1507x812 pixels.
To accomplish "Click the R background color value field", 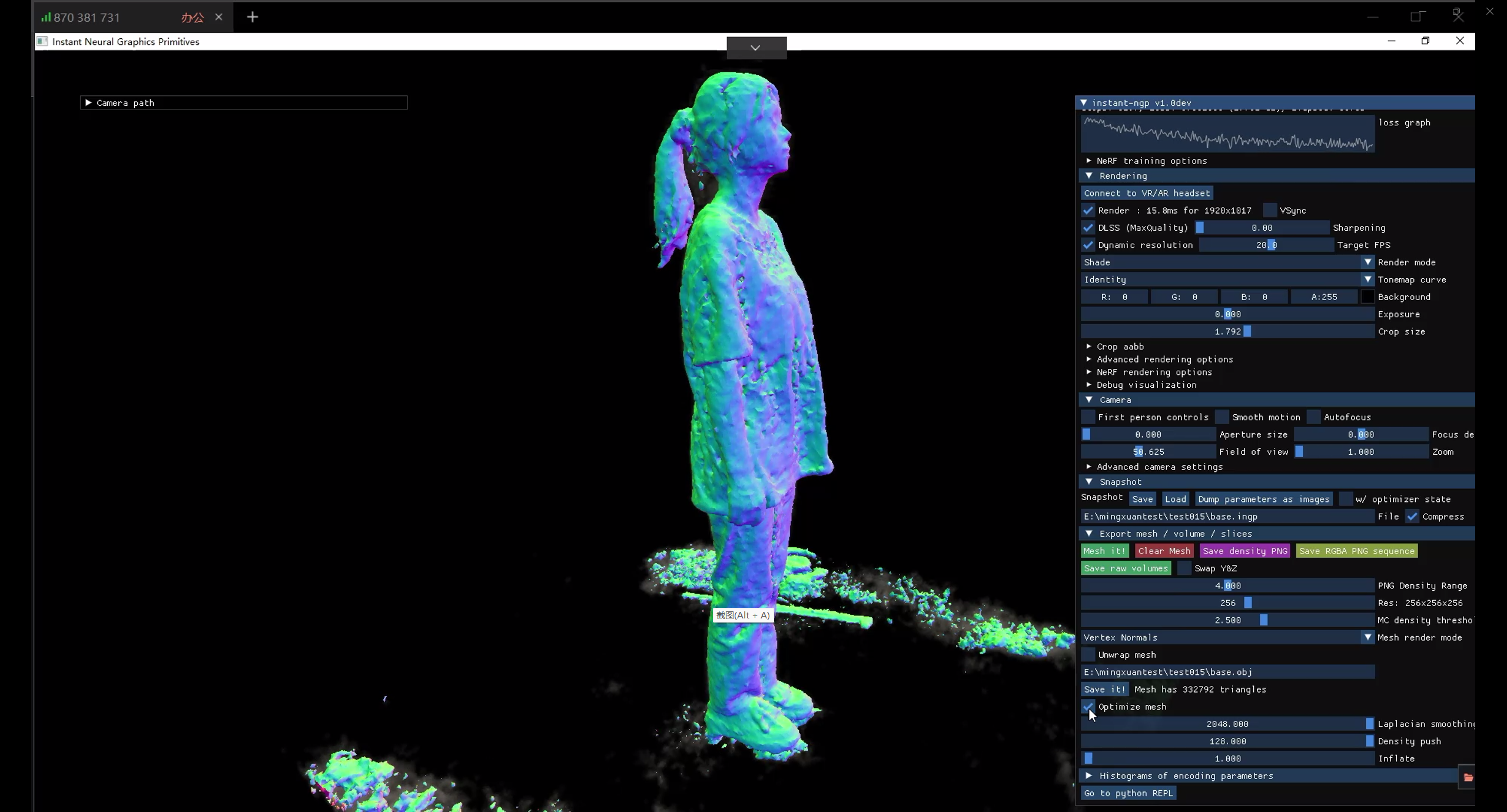I will pos(1114,297).
